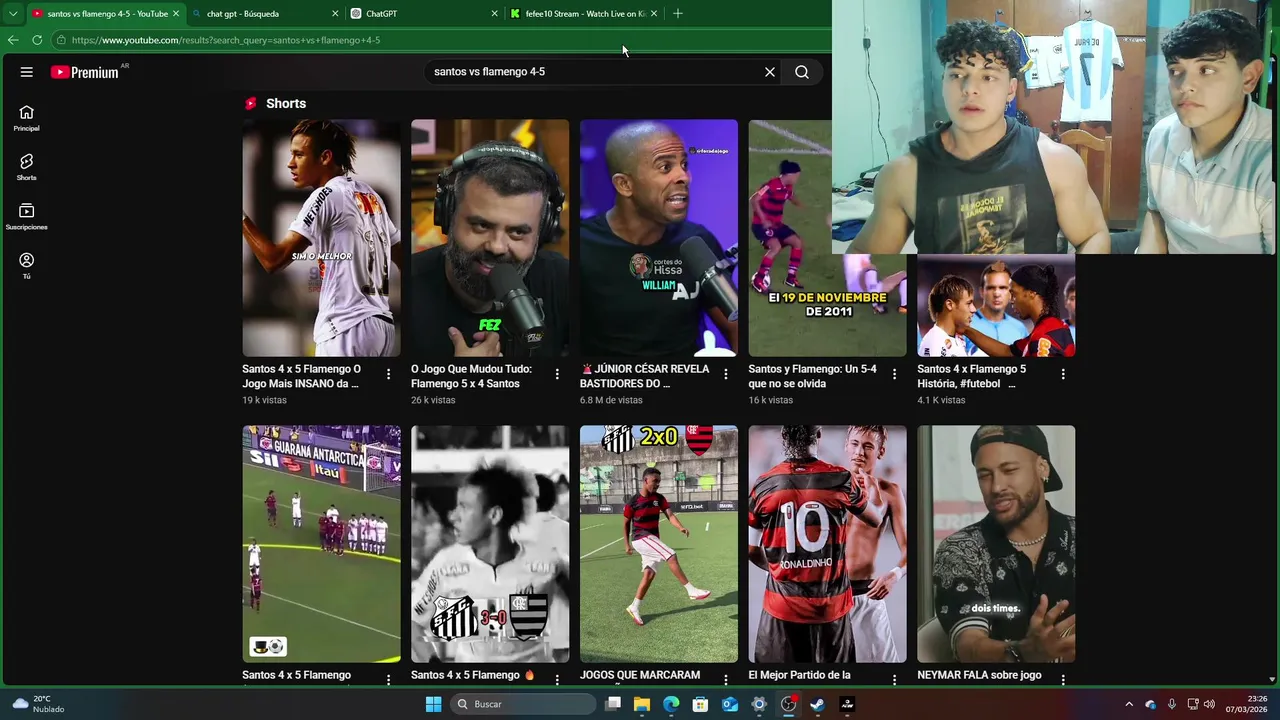The height and width of the screenshot is (720, 1280).
Task: Open options for 'O Jogo Que Mudou Tudo' short
Action: tap(557, 374)
